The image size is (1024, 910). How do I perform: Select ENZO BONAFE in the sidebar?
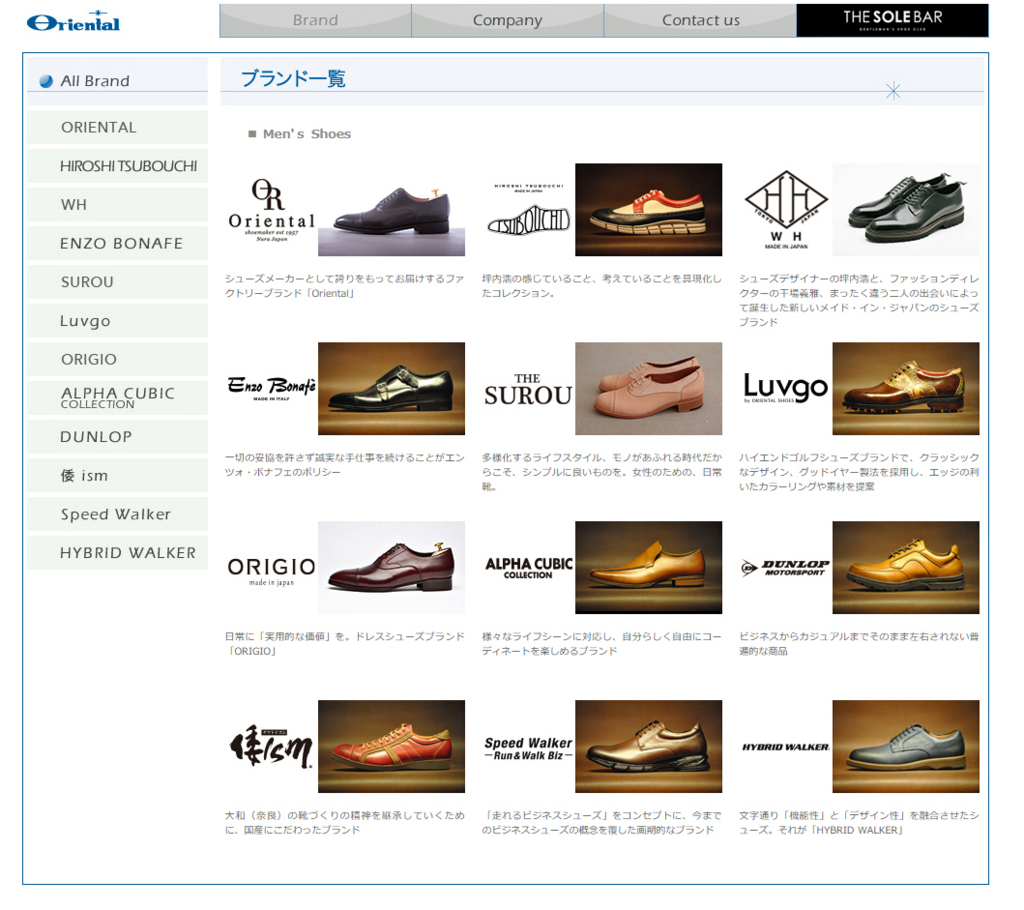[x=118, y=243]
